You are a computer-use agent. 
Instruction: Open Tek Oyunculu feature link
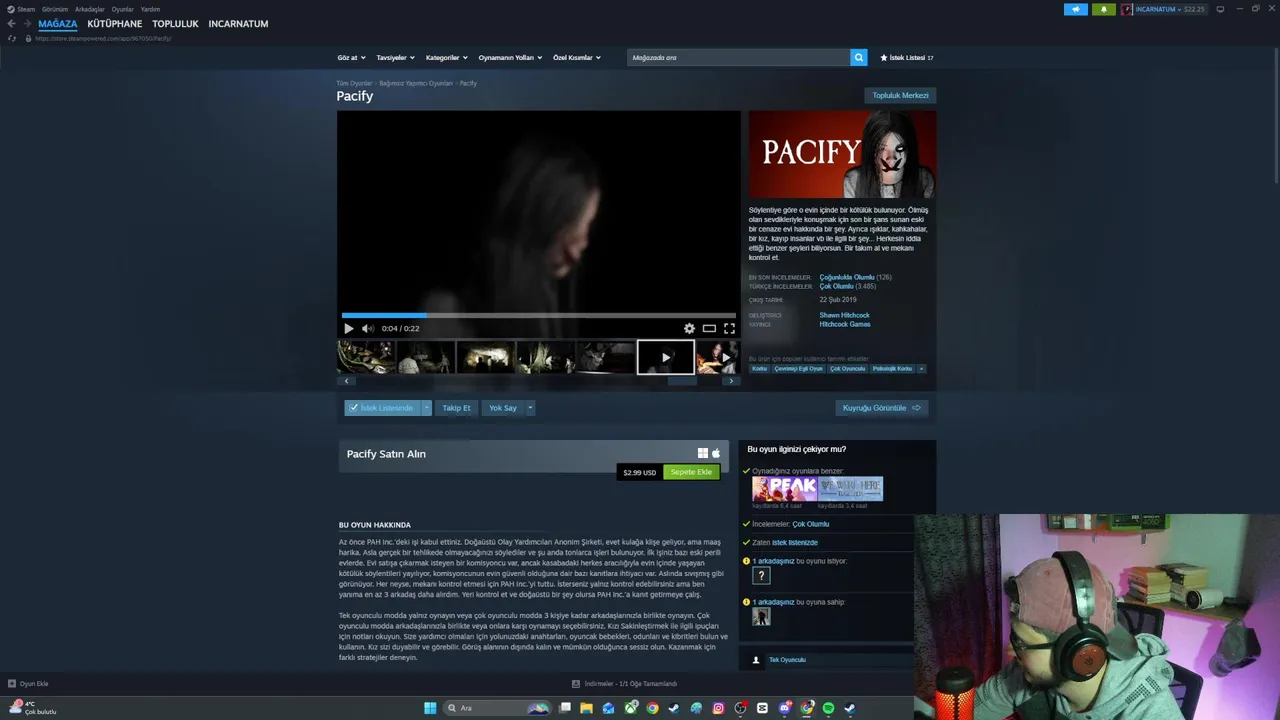[787, 660]
